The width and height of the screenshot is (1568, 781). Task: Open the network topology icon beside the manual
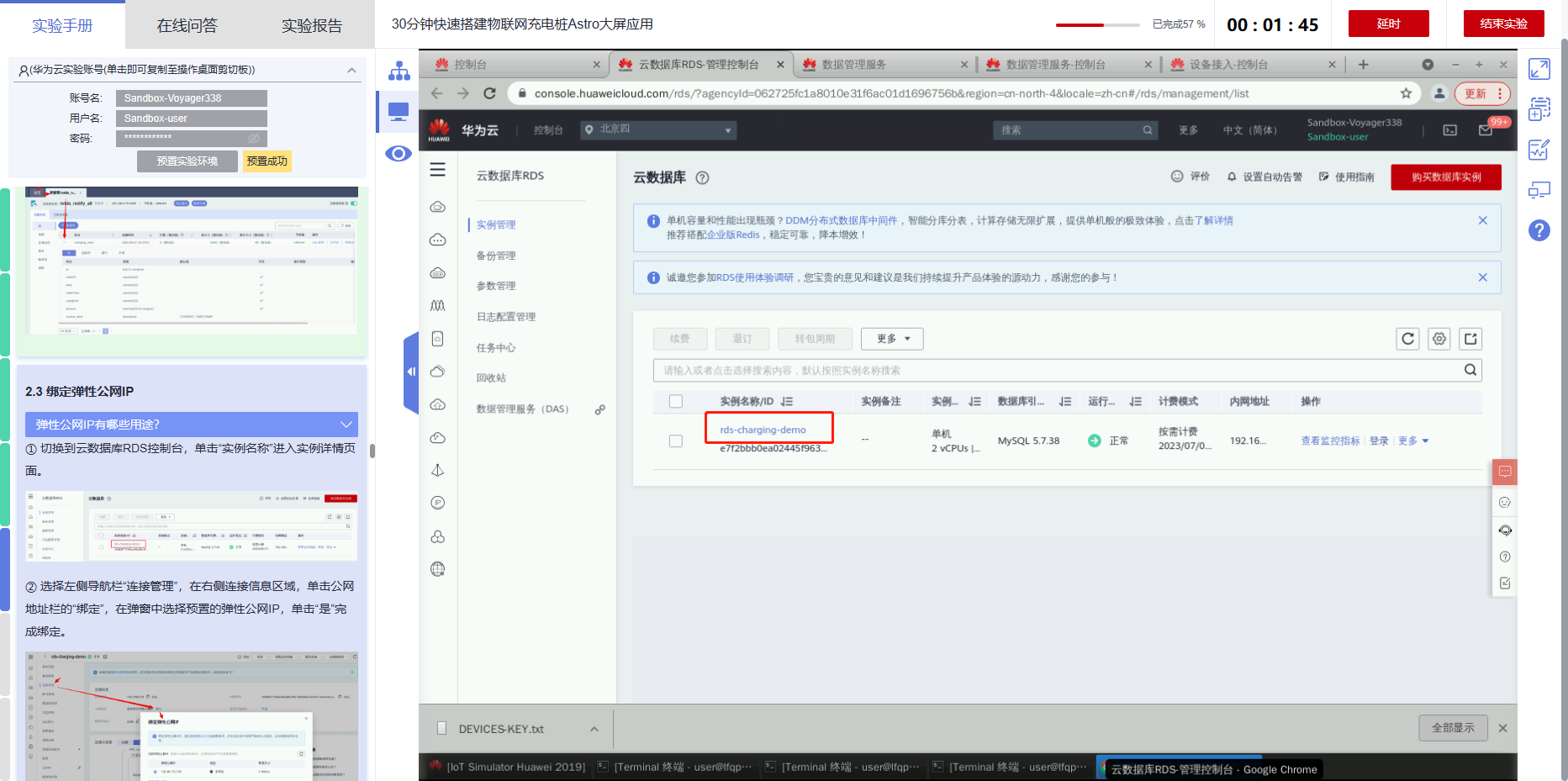(x=399, y=71)
